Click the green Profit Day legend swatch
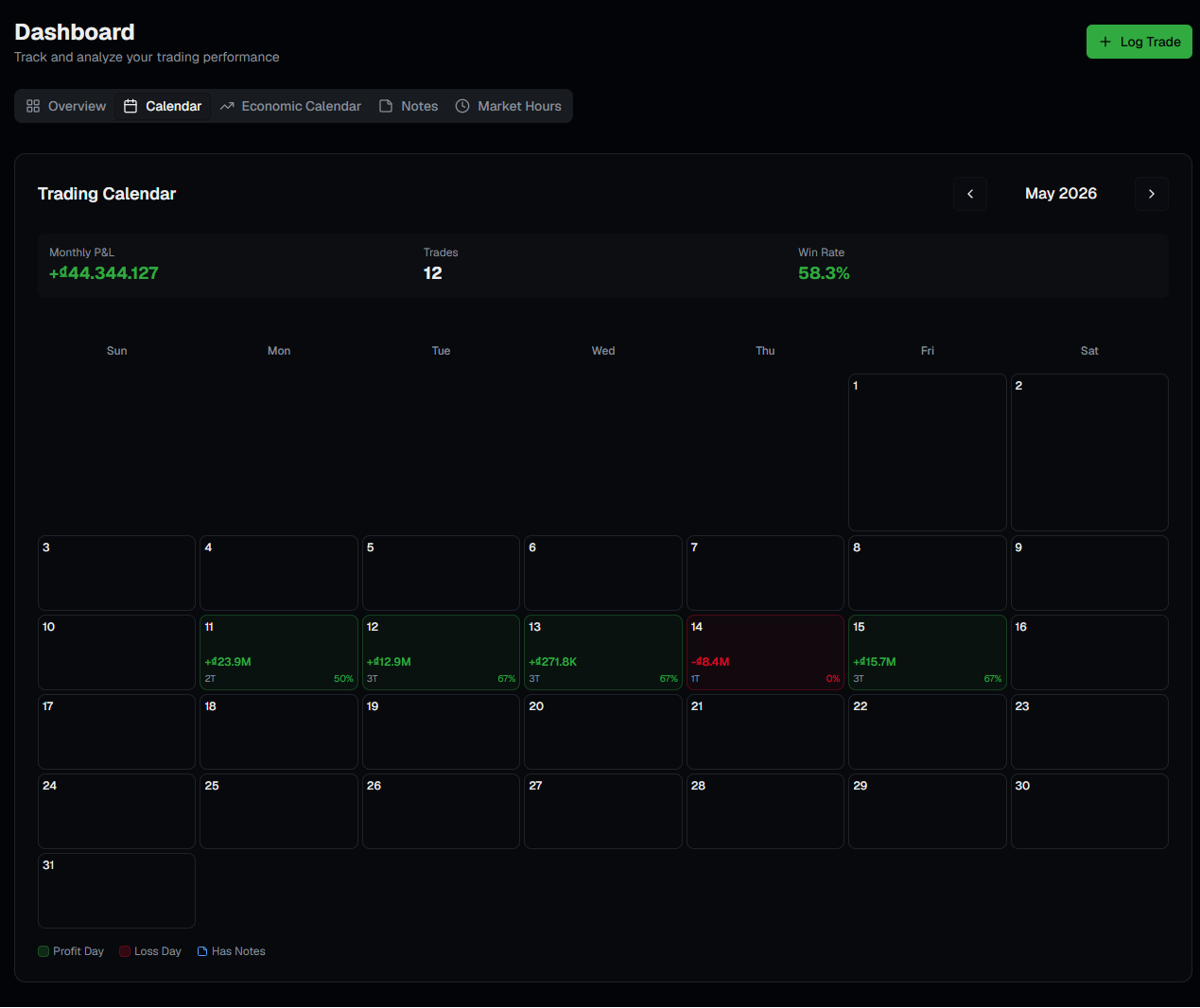 pyautogui.click(x=43, y=951)
